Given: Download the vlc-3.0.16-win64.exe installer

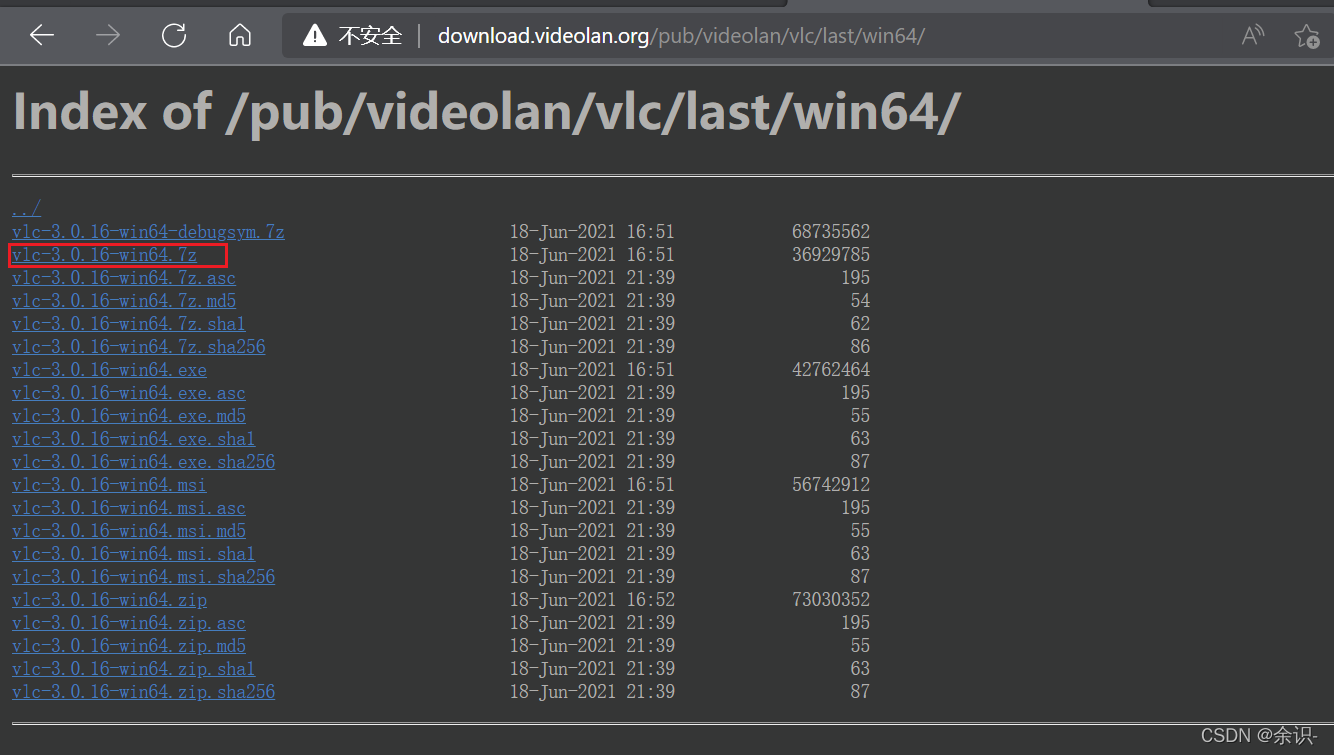Looking at the screenshot, I should 109,369.
